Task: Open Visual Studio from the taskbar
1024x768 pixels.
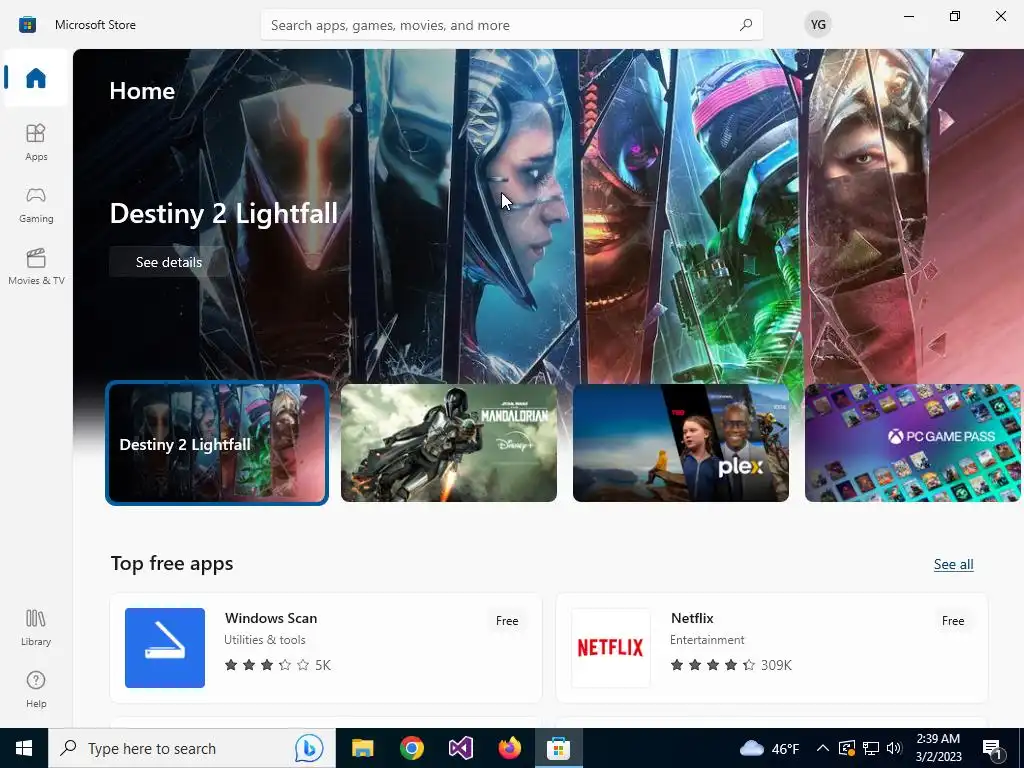Action: tap(460, 748)
